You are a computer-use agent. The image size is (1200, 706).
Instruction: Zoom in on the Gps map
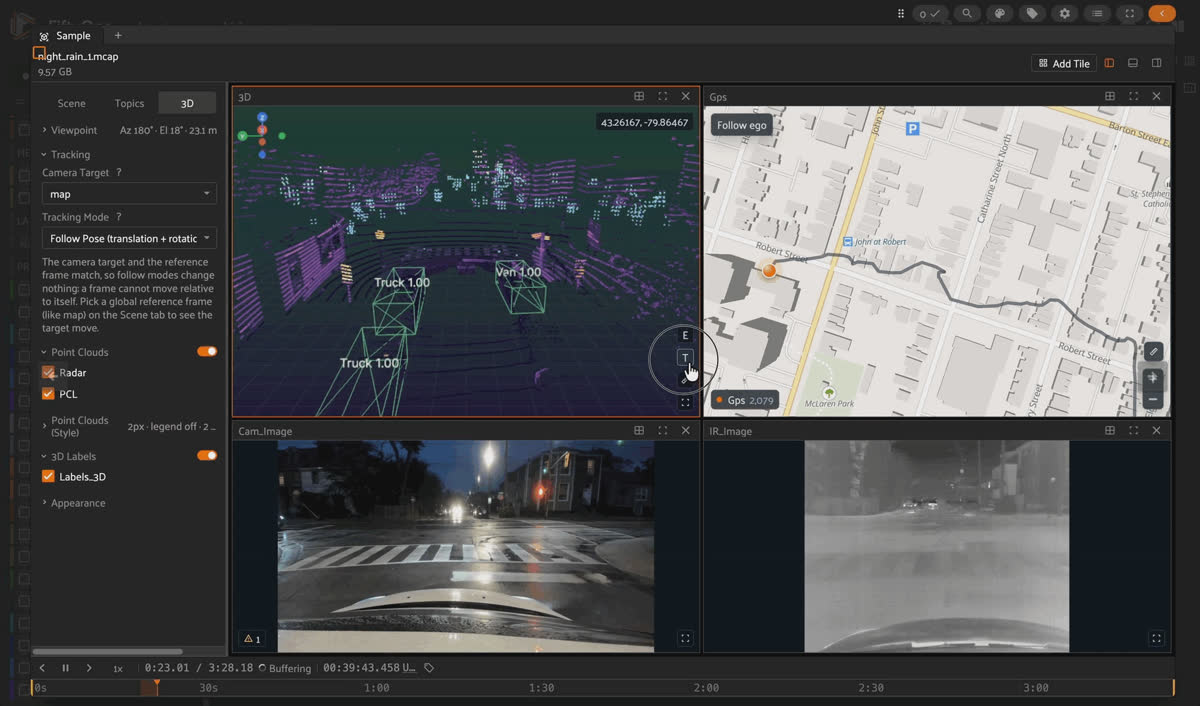point(1153,378)
